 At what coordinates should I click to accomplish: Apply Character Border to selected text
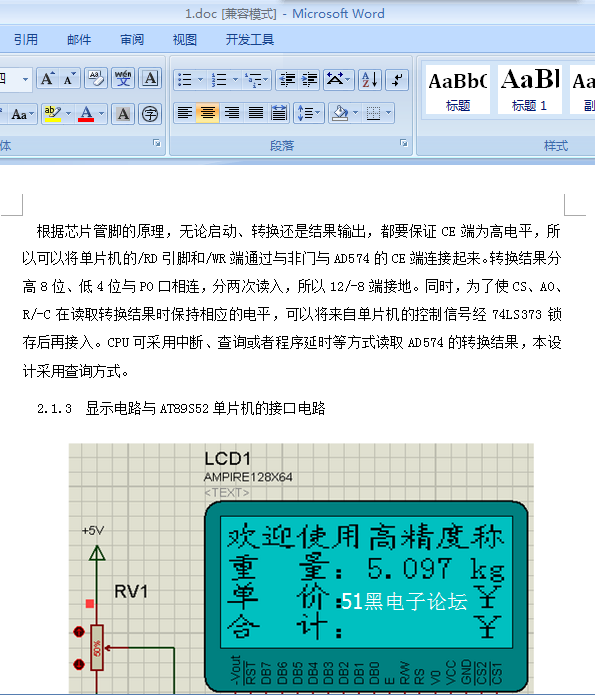pos(150,79)
